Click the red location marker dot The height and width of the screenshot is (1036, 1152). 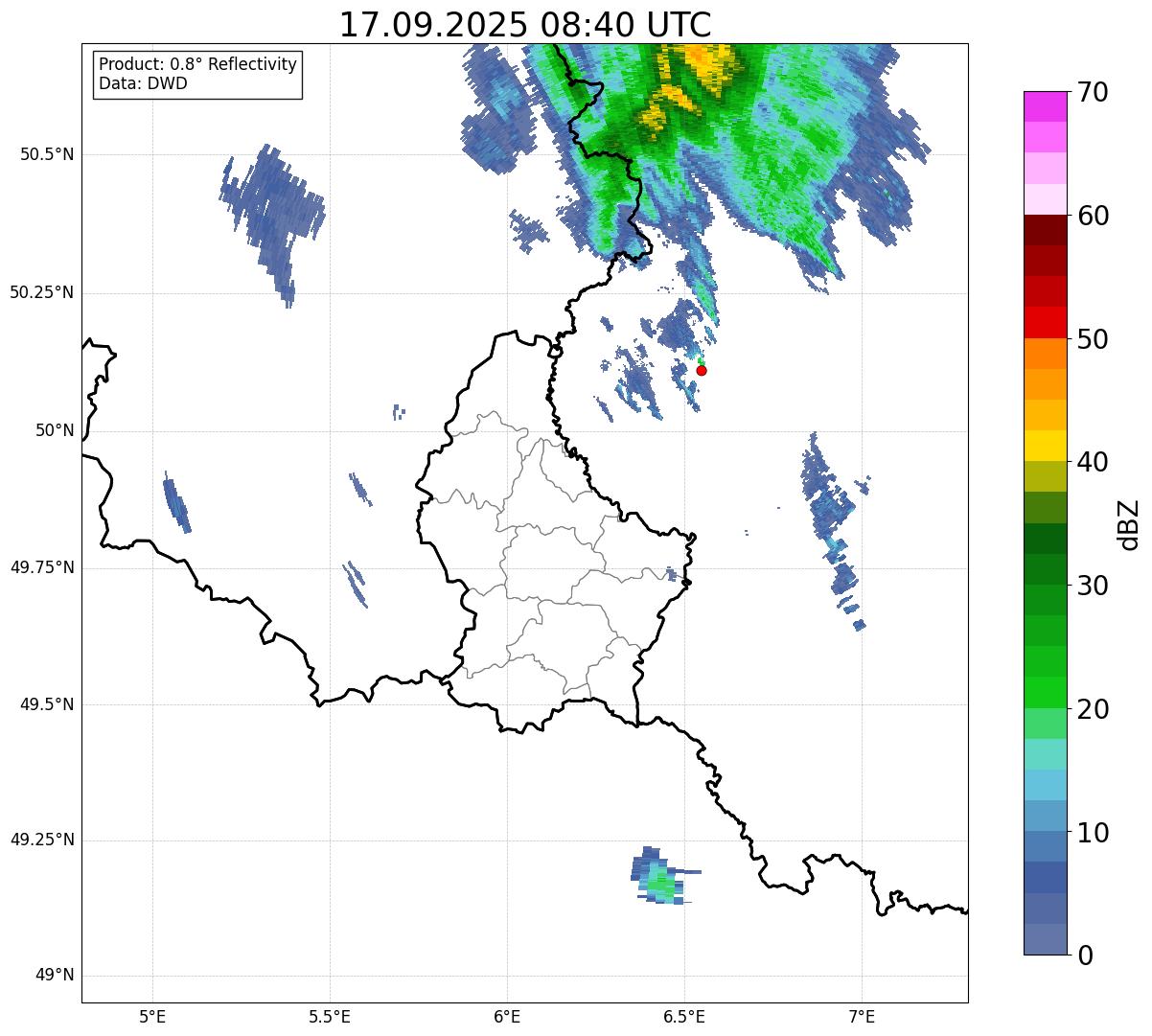702,370
